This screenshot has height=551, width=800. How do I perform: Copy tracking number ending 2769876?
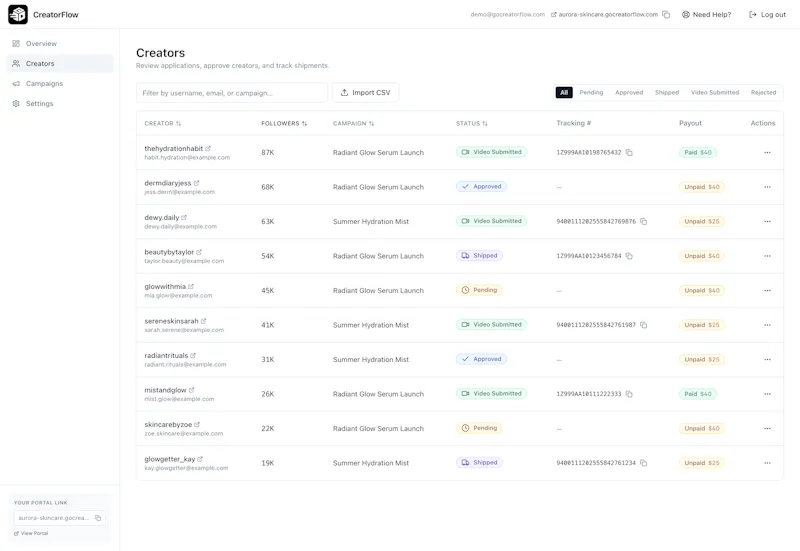(x=643, y=221)
